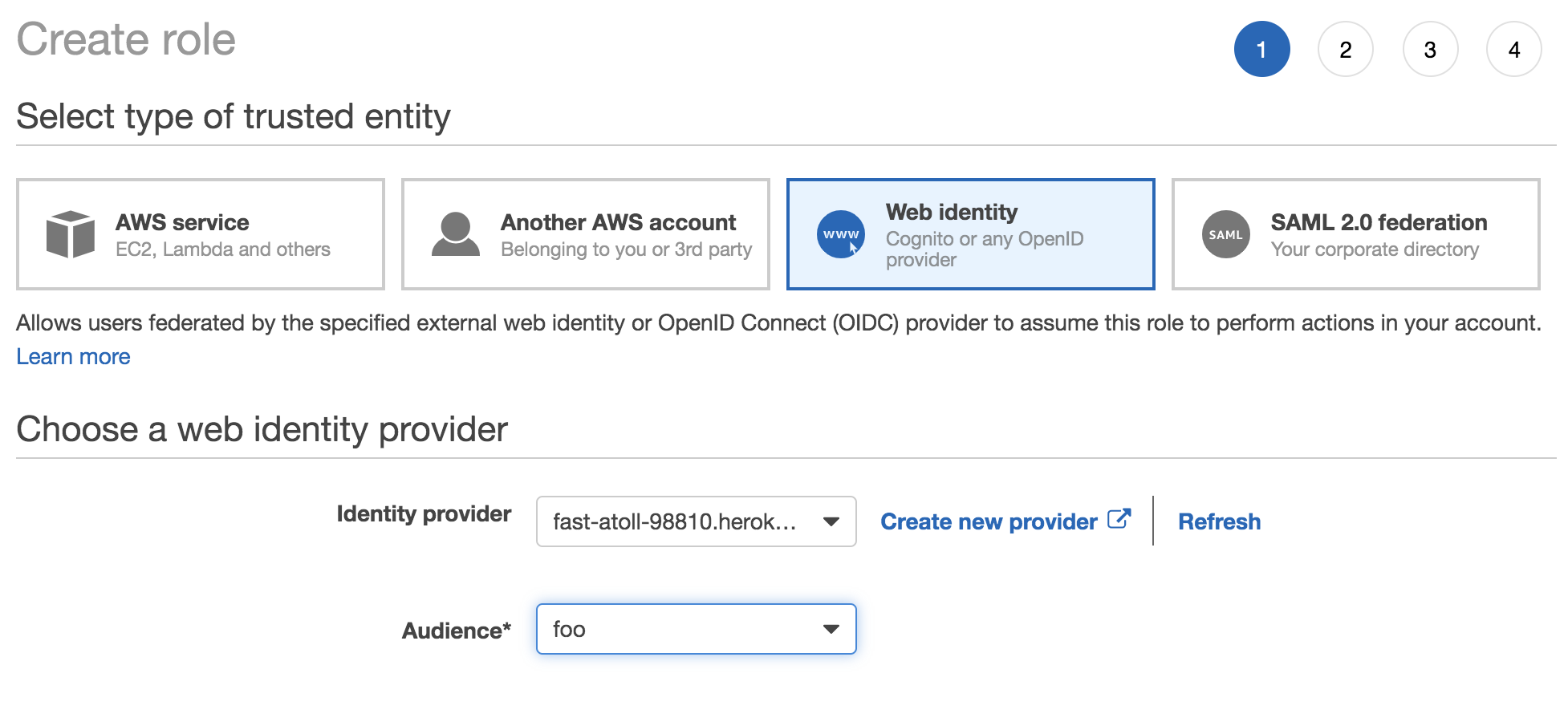Select the SAML federation icon

click(1226, 234)
